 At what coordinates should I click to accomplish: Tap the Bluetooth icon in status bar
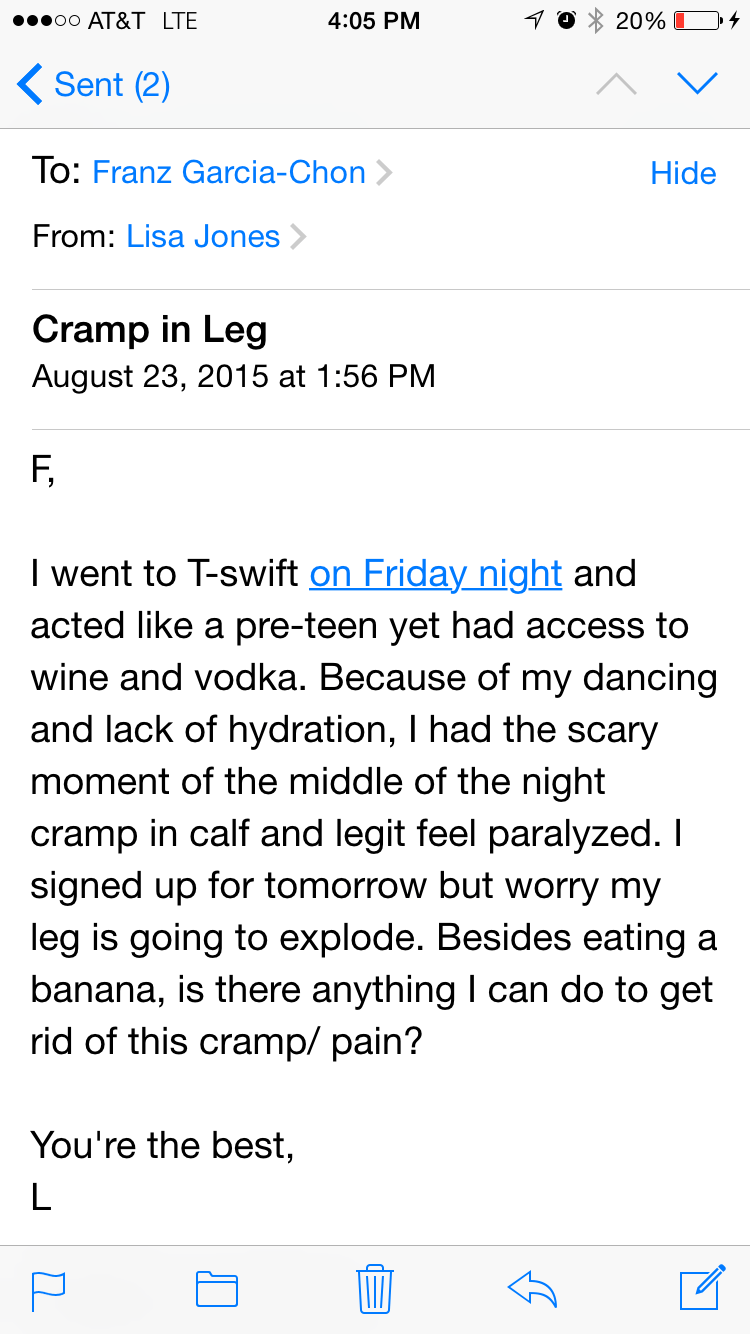[x=595, y=21]
